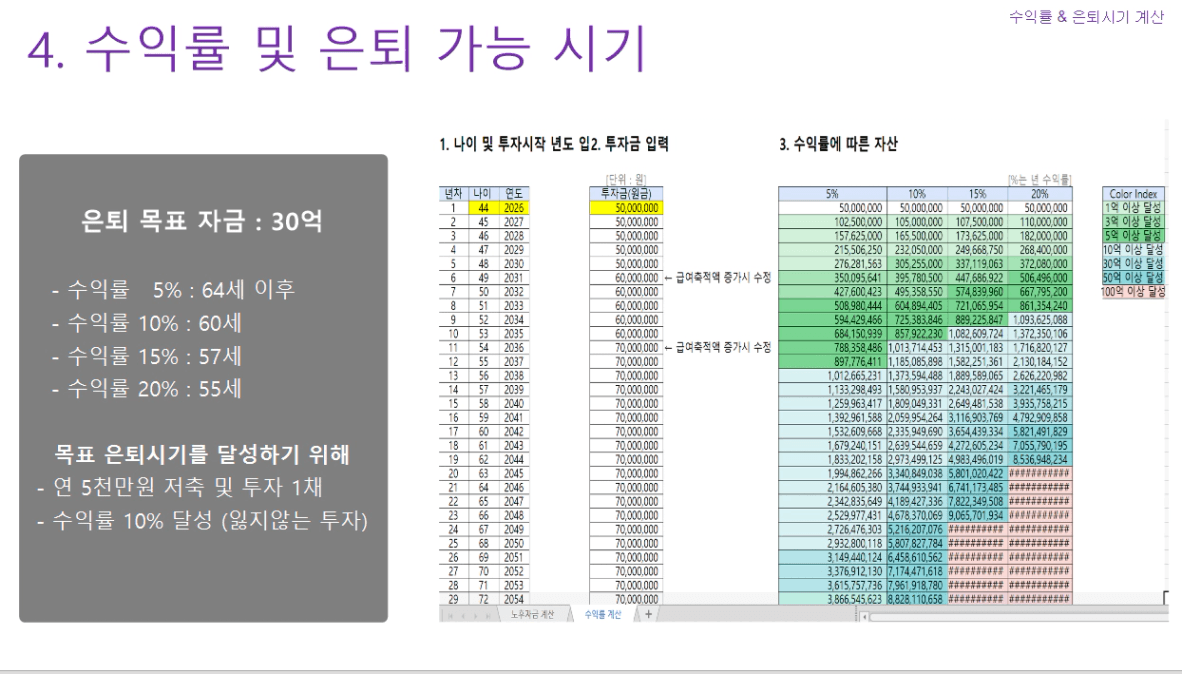Click the 연도 column header

click(513, 194)
